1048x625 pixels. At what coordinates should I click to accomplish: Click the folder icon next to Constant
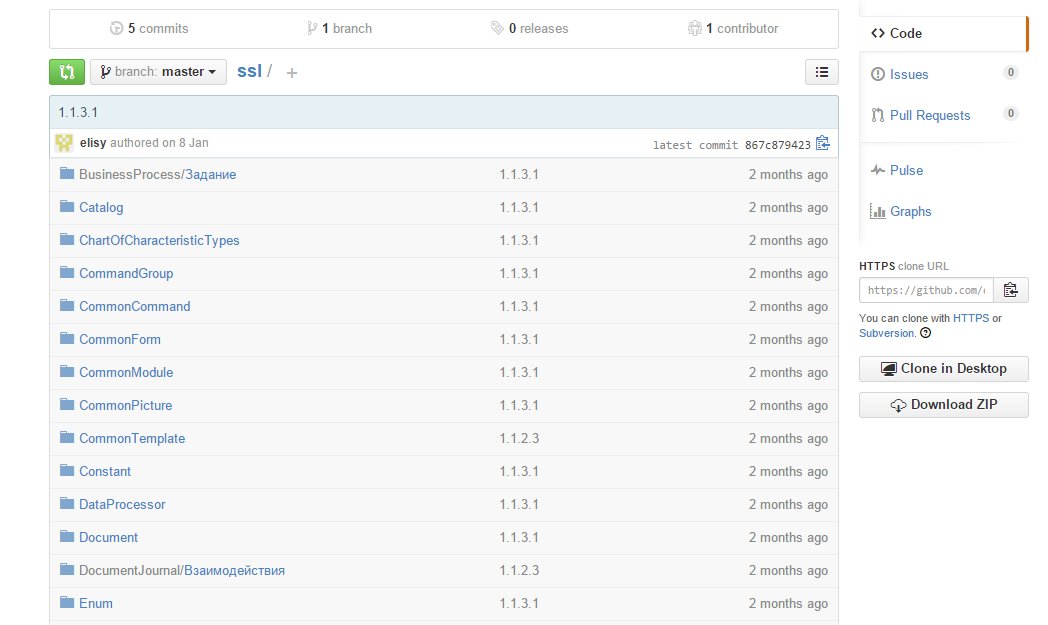[67, 470]
